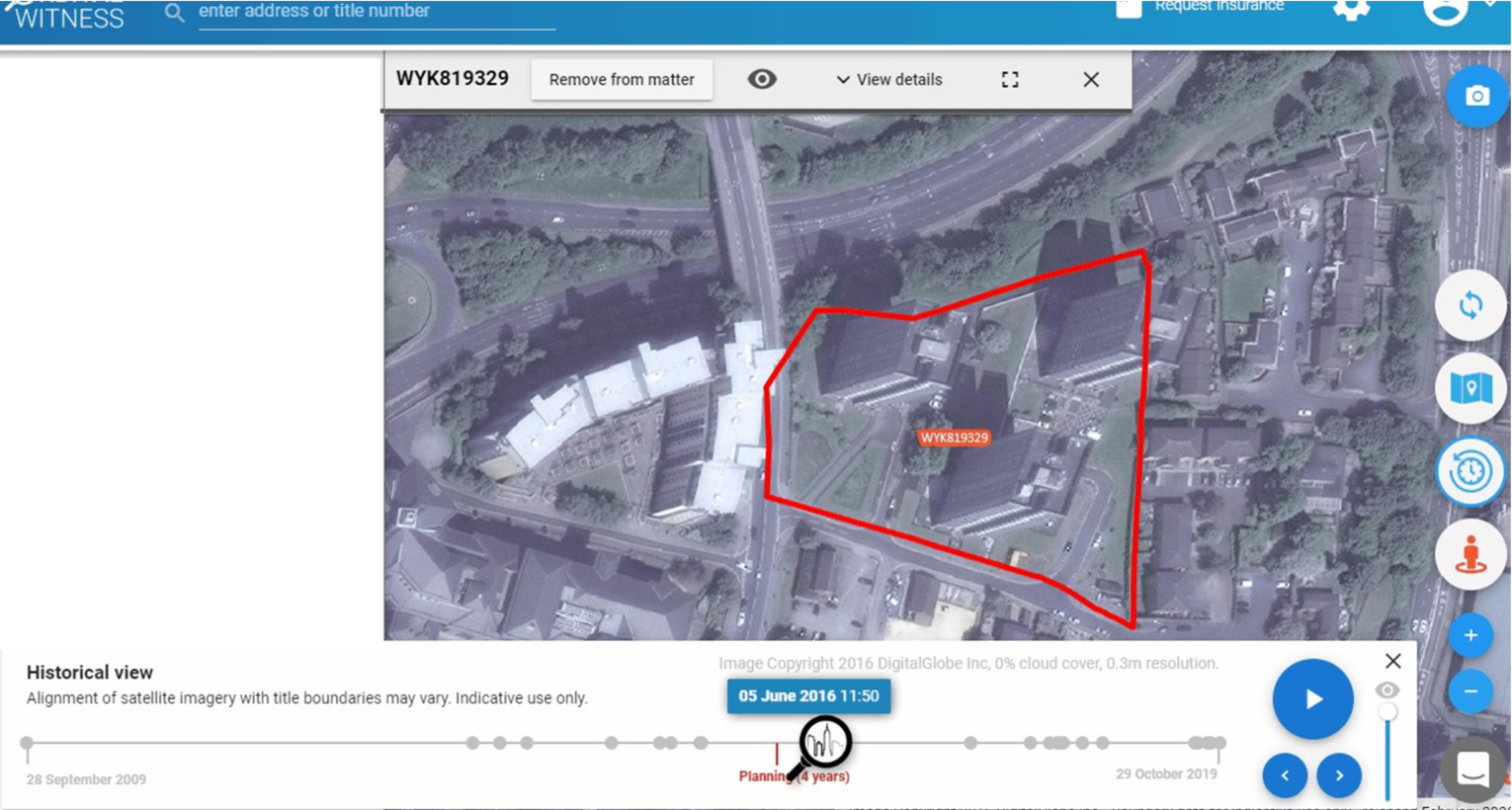Go to next historical image
This screenshot has width=1512, height=810.
(x=1339, y=775)
